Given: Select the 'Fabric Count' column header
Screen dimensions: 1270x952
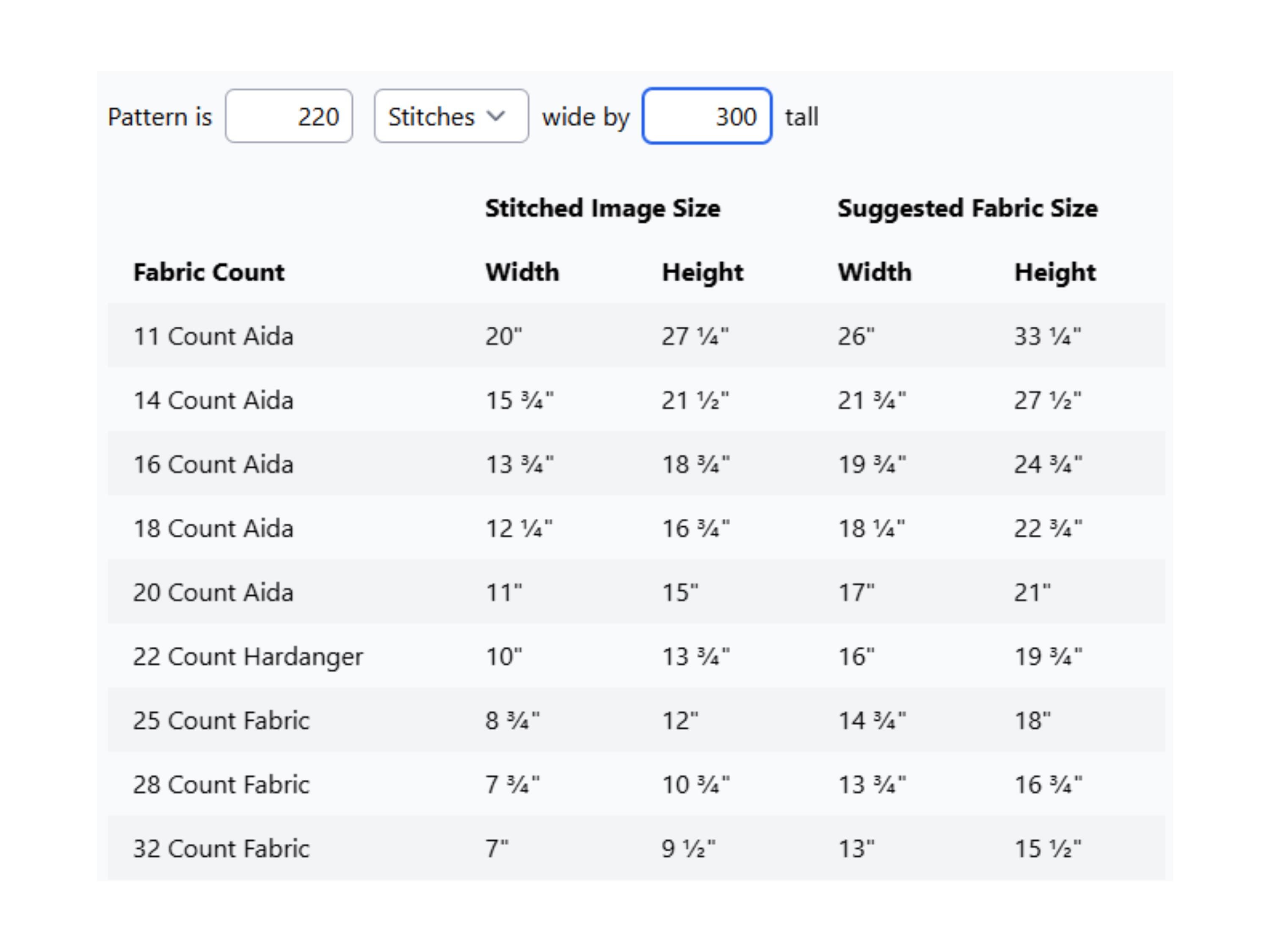Looking at the screenshot, I should coord(209,272).
